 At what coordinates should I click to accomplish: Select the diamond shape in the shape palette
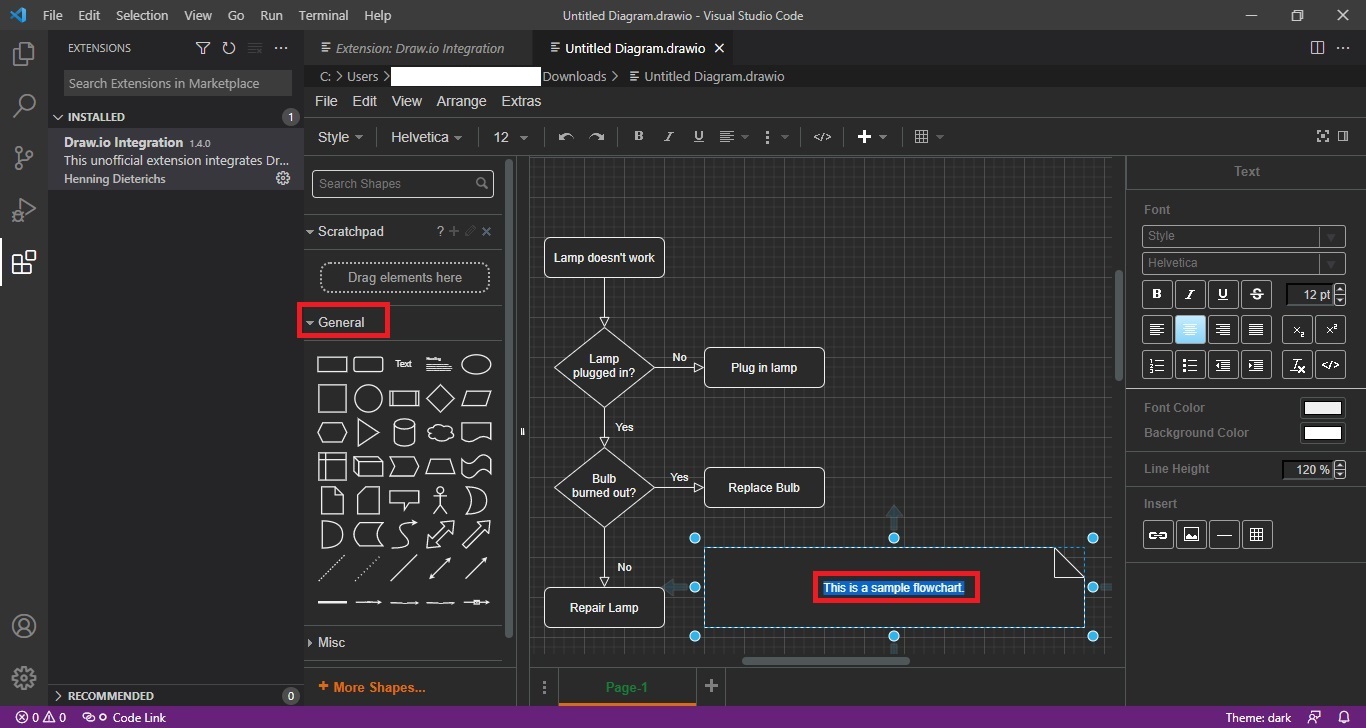(x=440, y=397)
